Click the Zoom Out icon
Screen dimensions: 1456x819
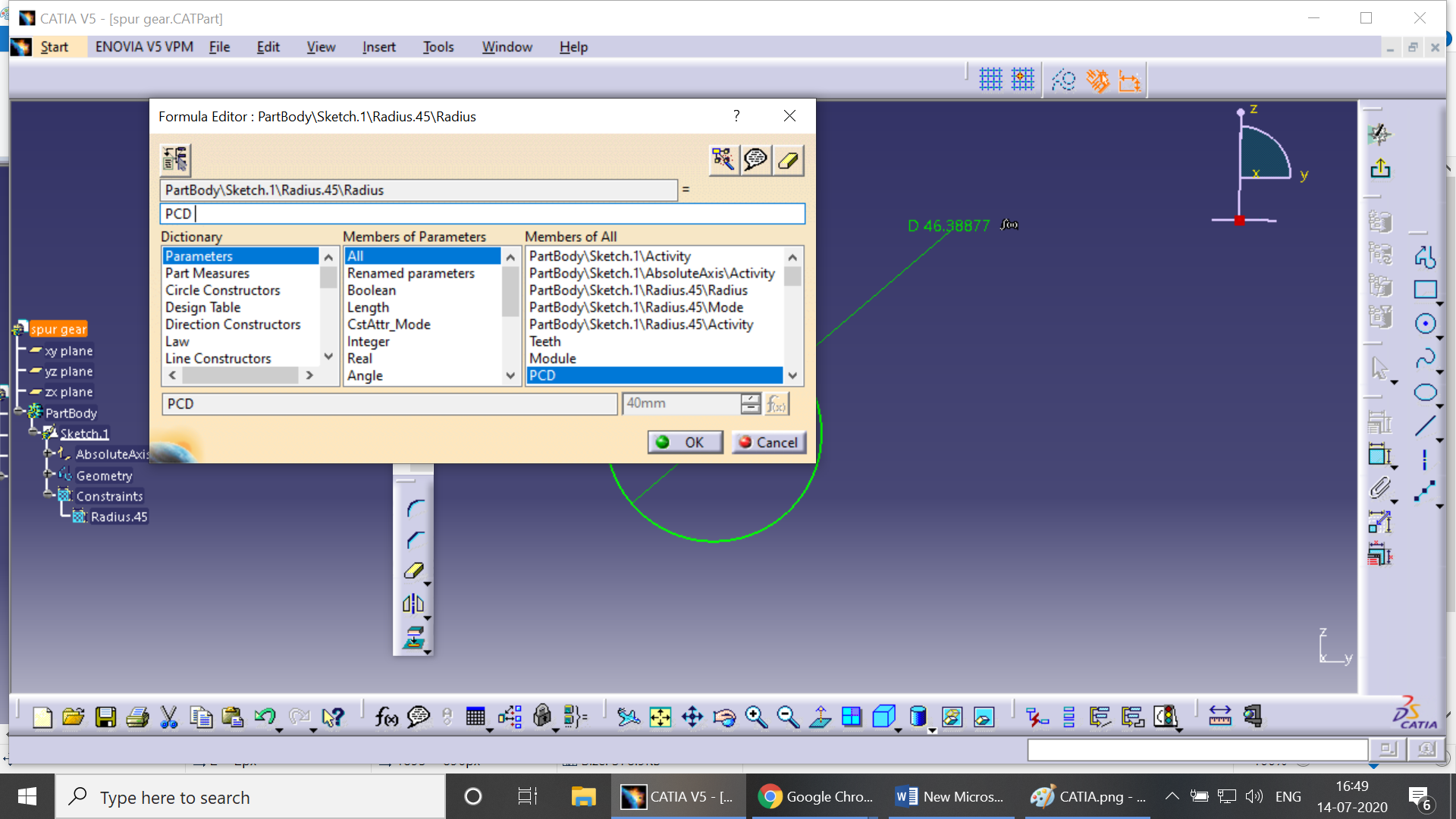click(788, 717)
